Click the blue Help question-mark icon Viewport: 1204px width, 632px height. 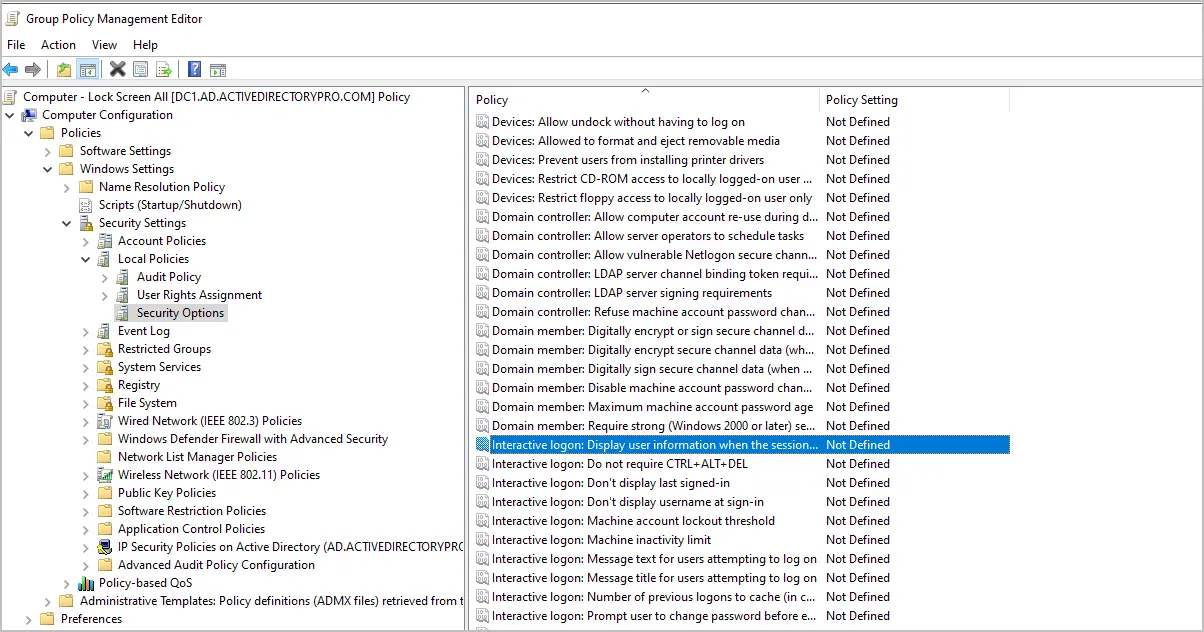tap(194, 69)
